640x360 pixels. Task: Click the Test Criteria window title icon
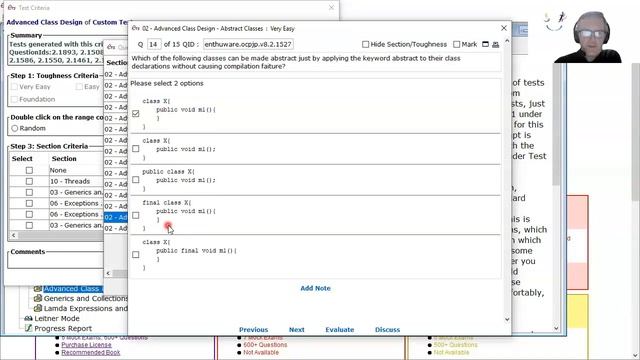tap(11, 7)
